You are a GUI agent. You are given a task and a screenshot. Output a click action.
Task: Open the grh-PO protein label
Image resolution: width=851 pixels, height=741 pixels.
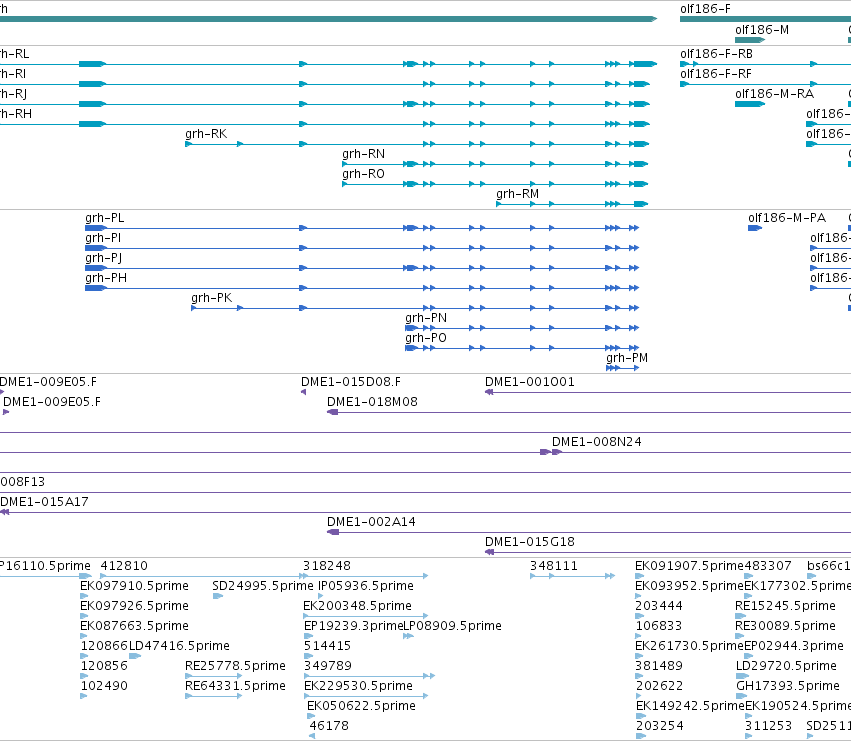(426, 338)
